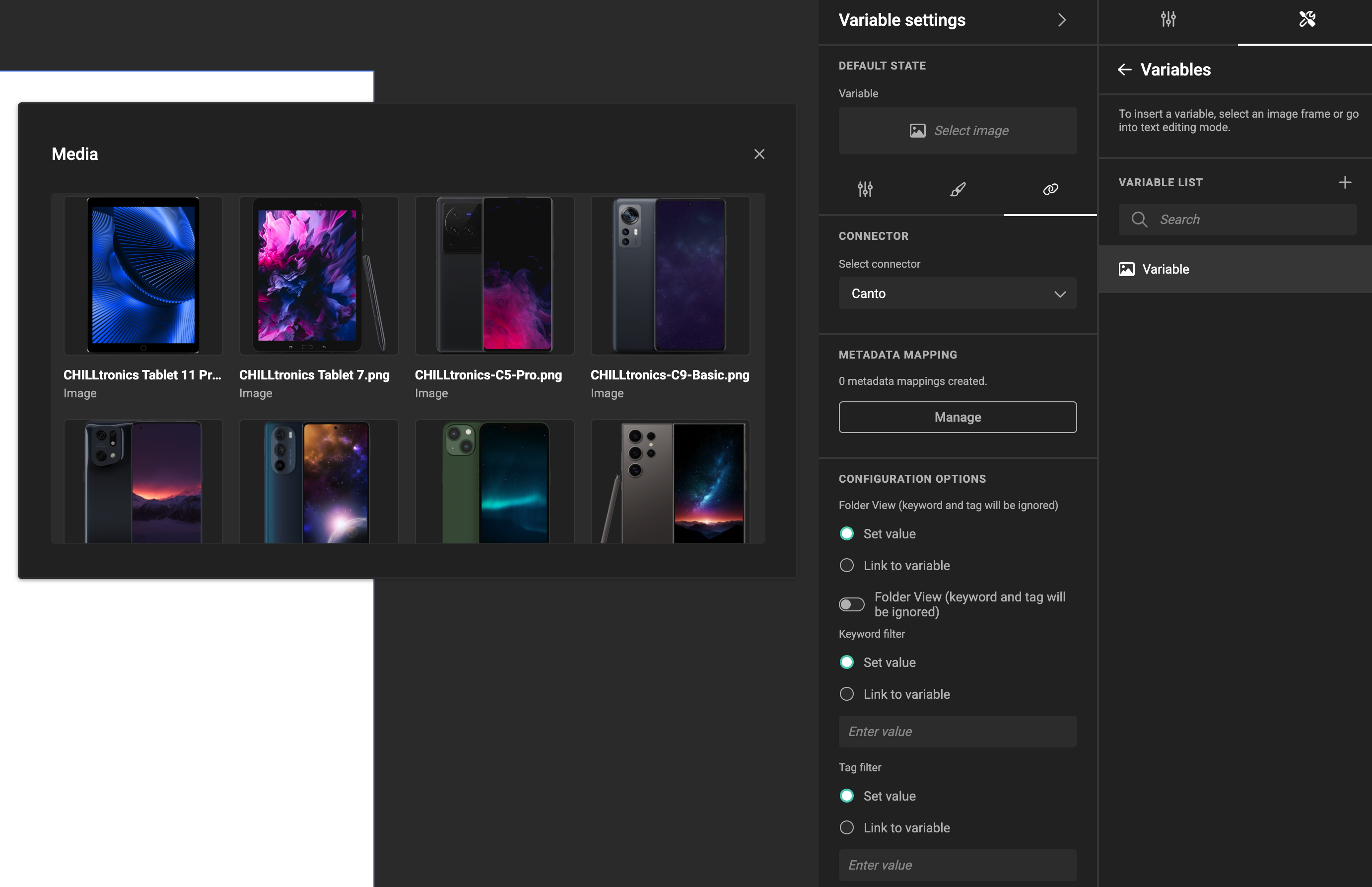Switch to the tools wrench tab
Screen dimensions: 1372x887
click(x=1307, y=19)
